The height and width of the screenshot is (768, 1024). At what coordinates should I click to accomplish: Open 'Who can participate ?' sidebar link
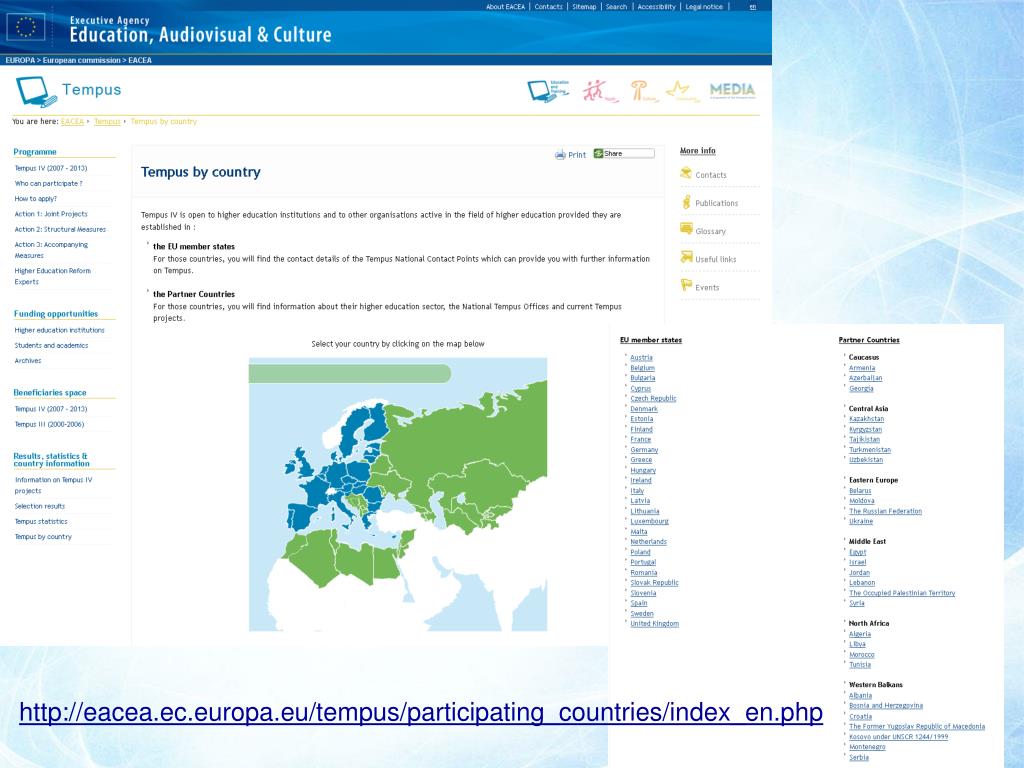[x=48, y=184]
